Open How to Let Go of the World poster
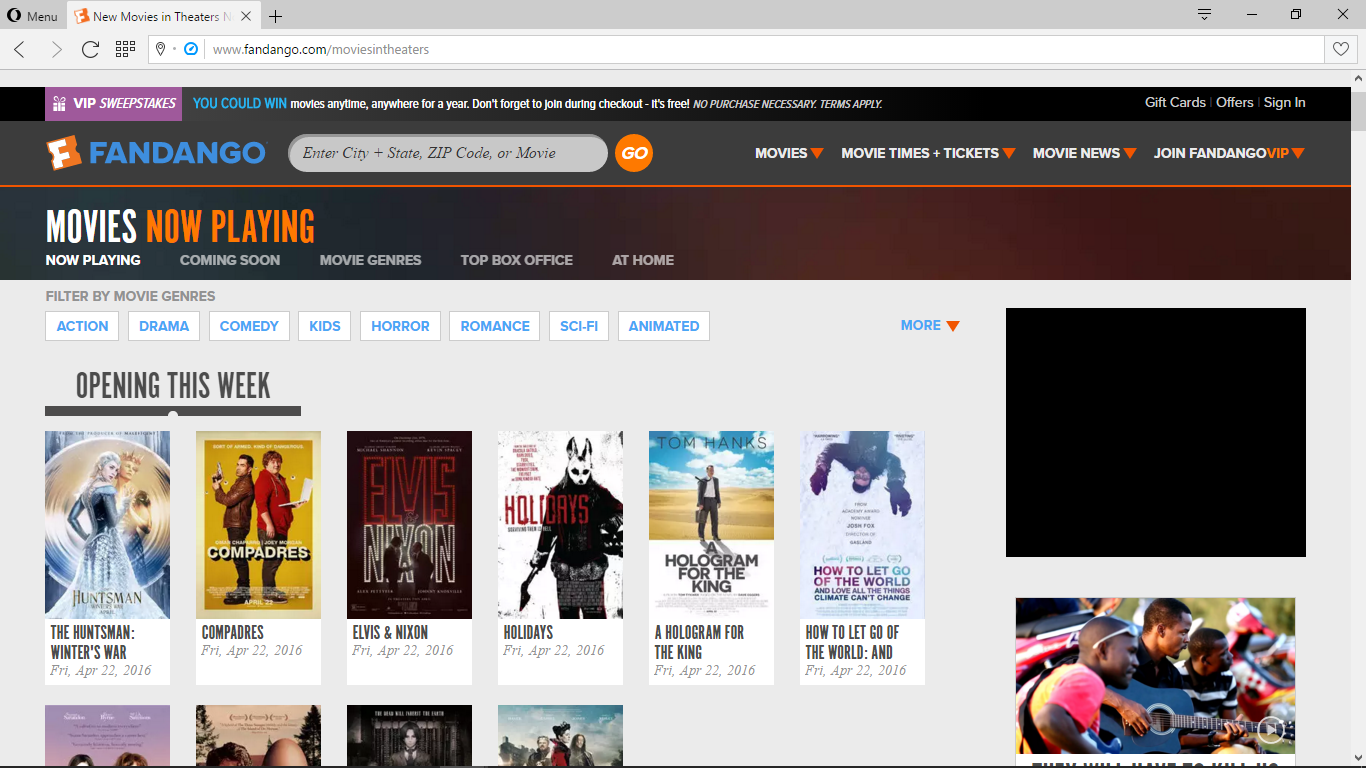This screenshot has width=1366, height=768. click(862, 525)
